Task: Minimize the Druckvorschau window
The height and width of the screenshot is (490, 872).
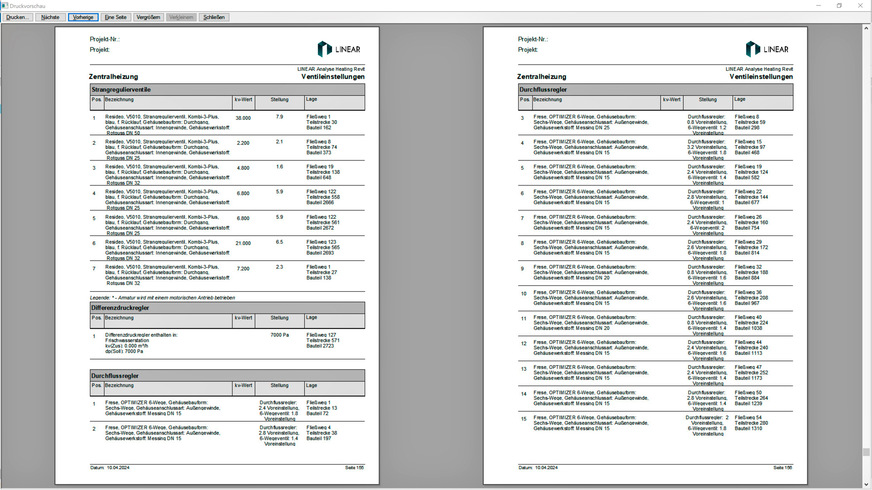Action: pyautogui.click(x=819, y=6)
